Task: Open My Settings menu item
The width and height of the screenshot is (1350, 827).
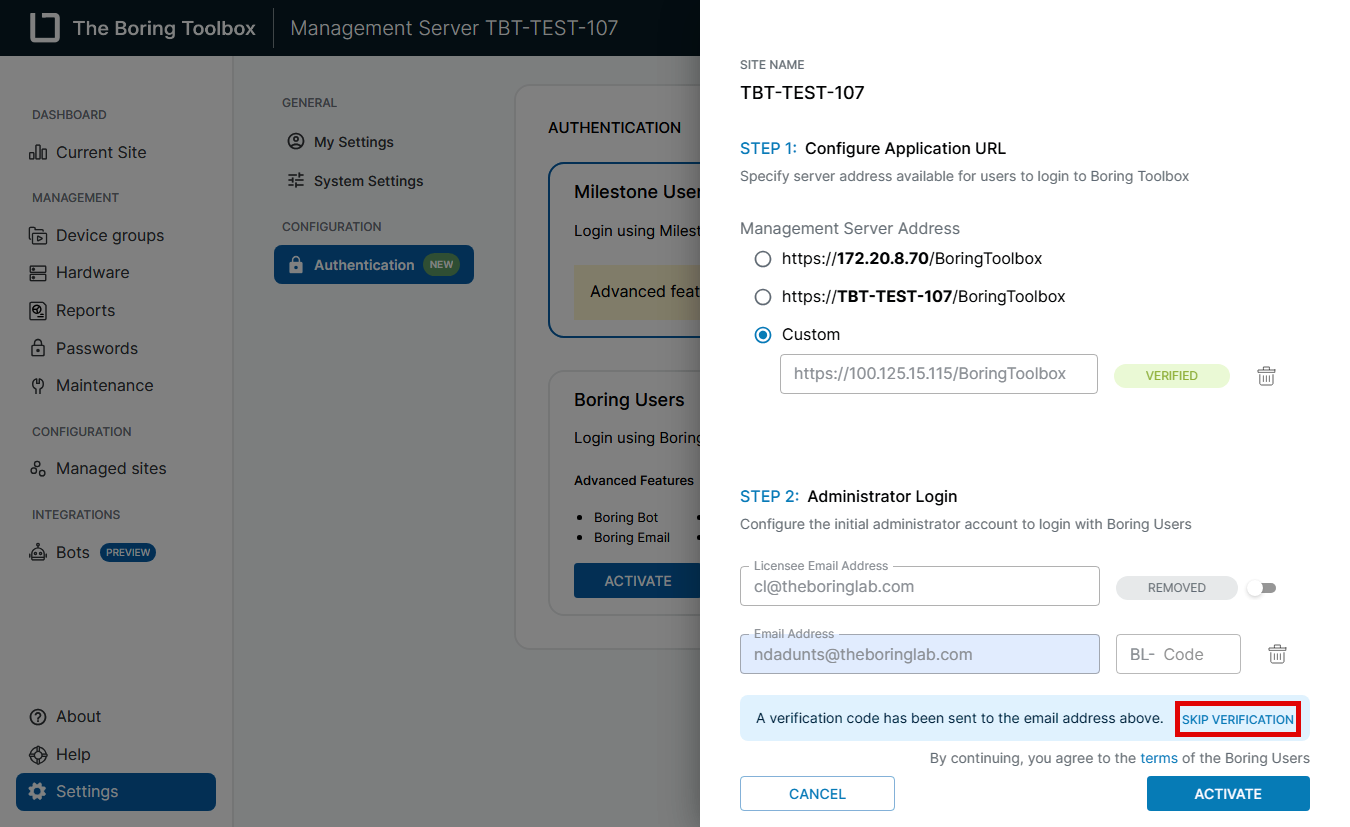Action: point(353,142)
